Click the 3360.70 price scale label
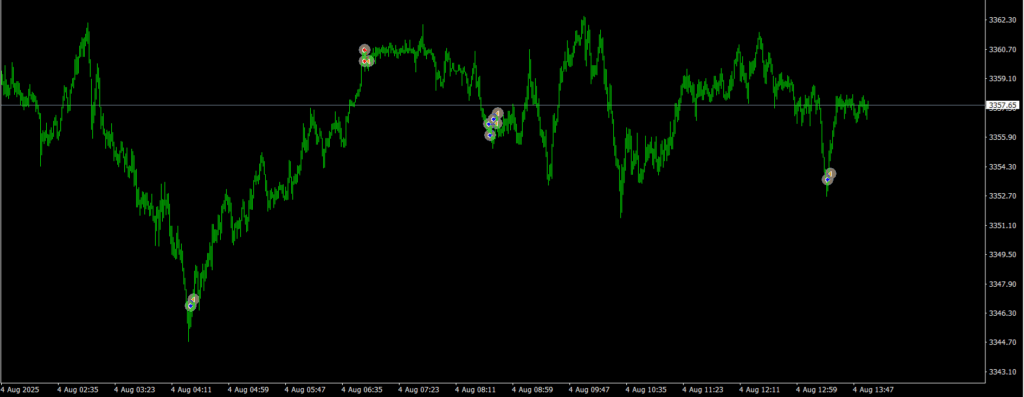Viewport: 1024px width, 397px height. tap(1001, 50)
